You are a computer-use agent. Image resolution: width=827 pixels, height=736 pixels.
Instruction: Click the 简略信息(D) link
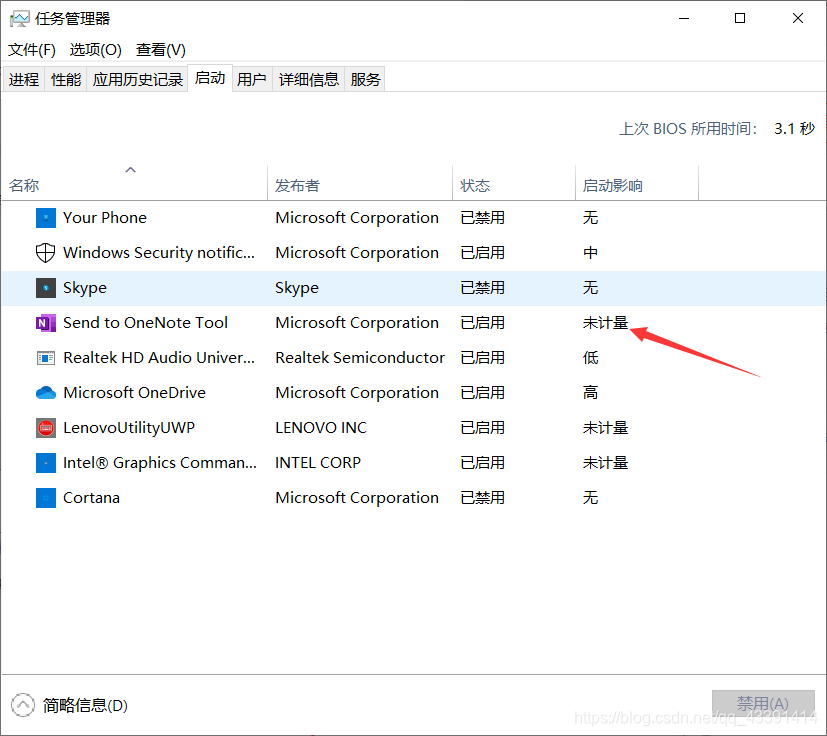point(85,705)
